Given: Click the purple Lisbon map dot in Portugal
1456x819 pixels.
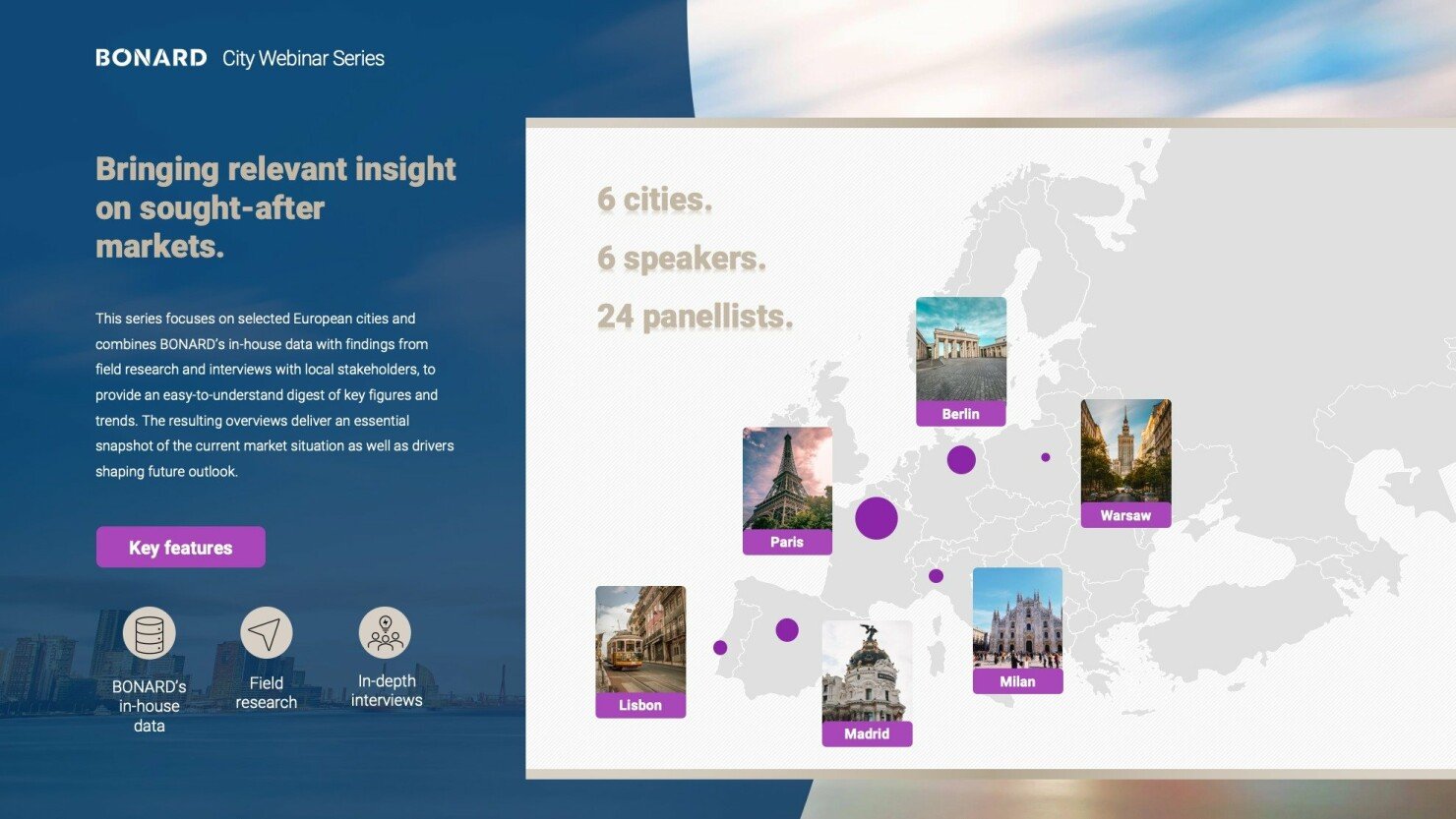Looking at the screenshot, I should click(720, 648).
